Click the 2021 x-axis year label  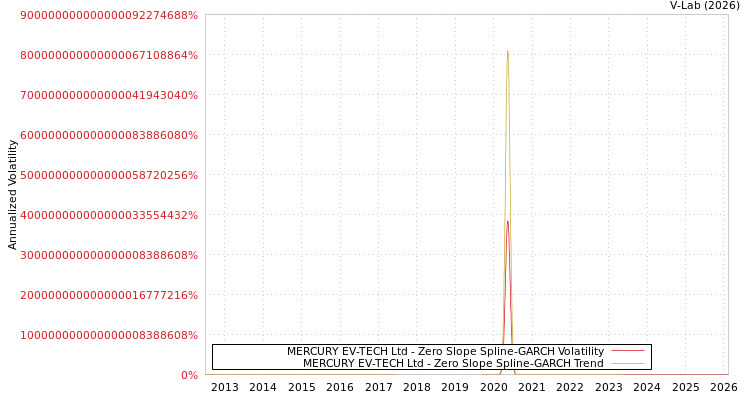pos(532,387)
